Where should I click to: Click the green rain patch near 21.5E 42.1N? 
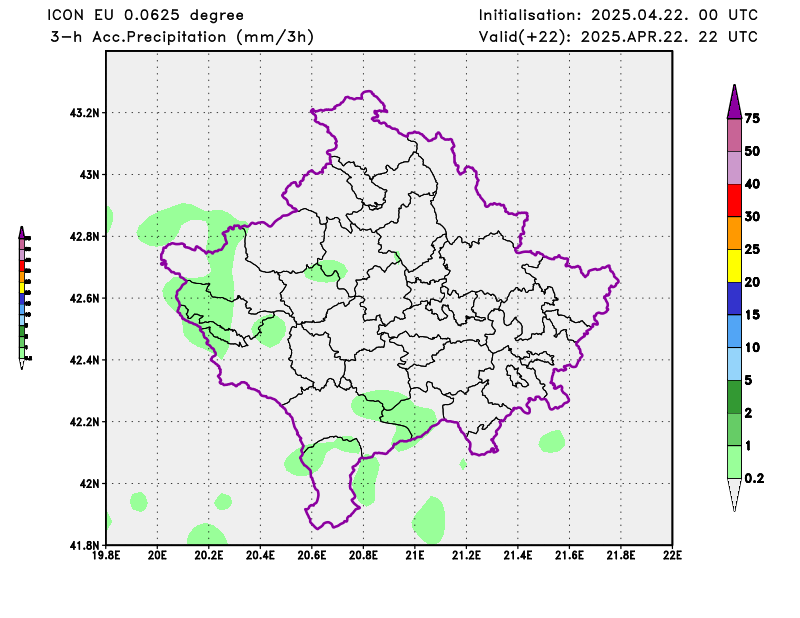pos(552,441)
